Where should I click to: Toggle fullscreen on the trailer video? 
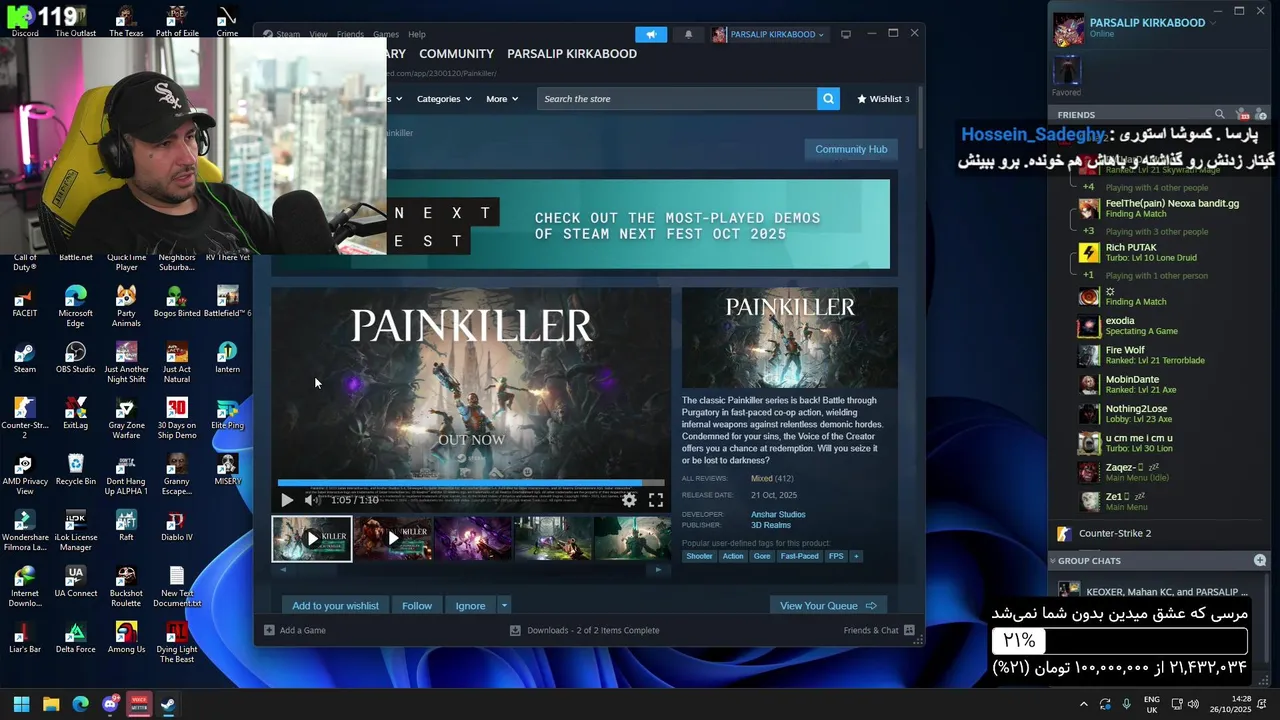[x=656, y=500]
